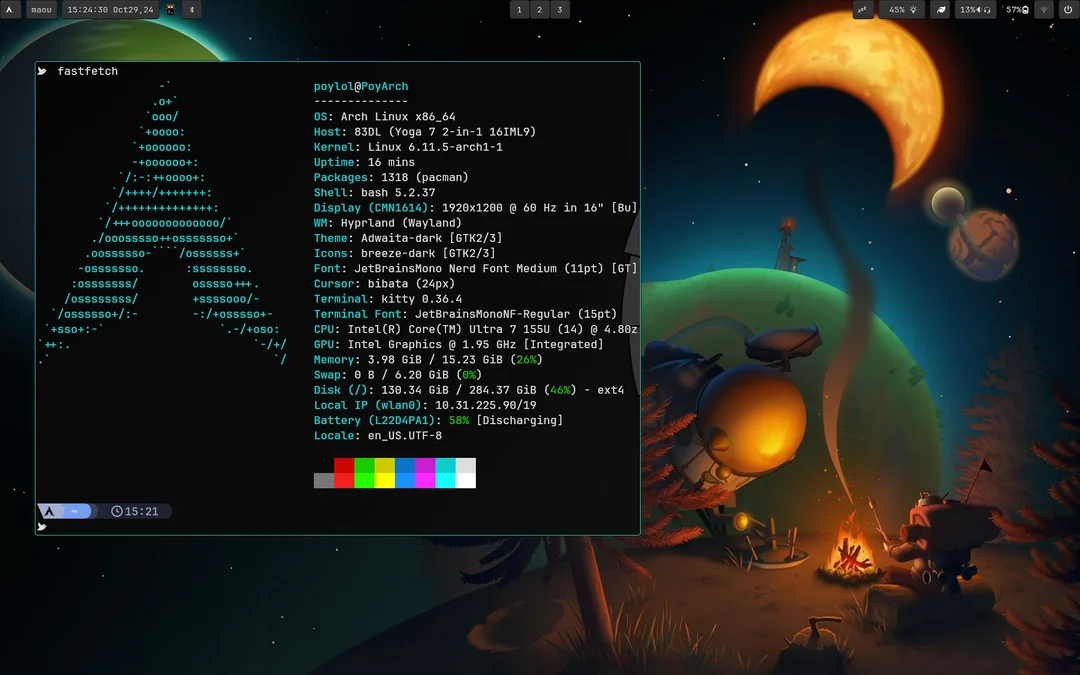Click the Icons: breeze-dark line
This screenshot has width=1080, height=675.
(x=404, y=253)
